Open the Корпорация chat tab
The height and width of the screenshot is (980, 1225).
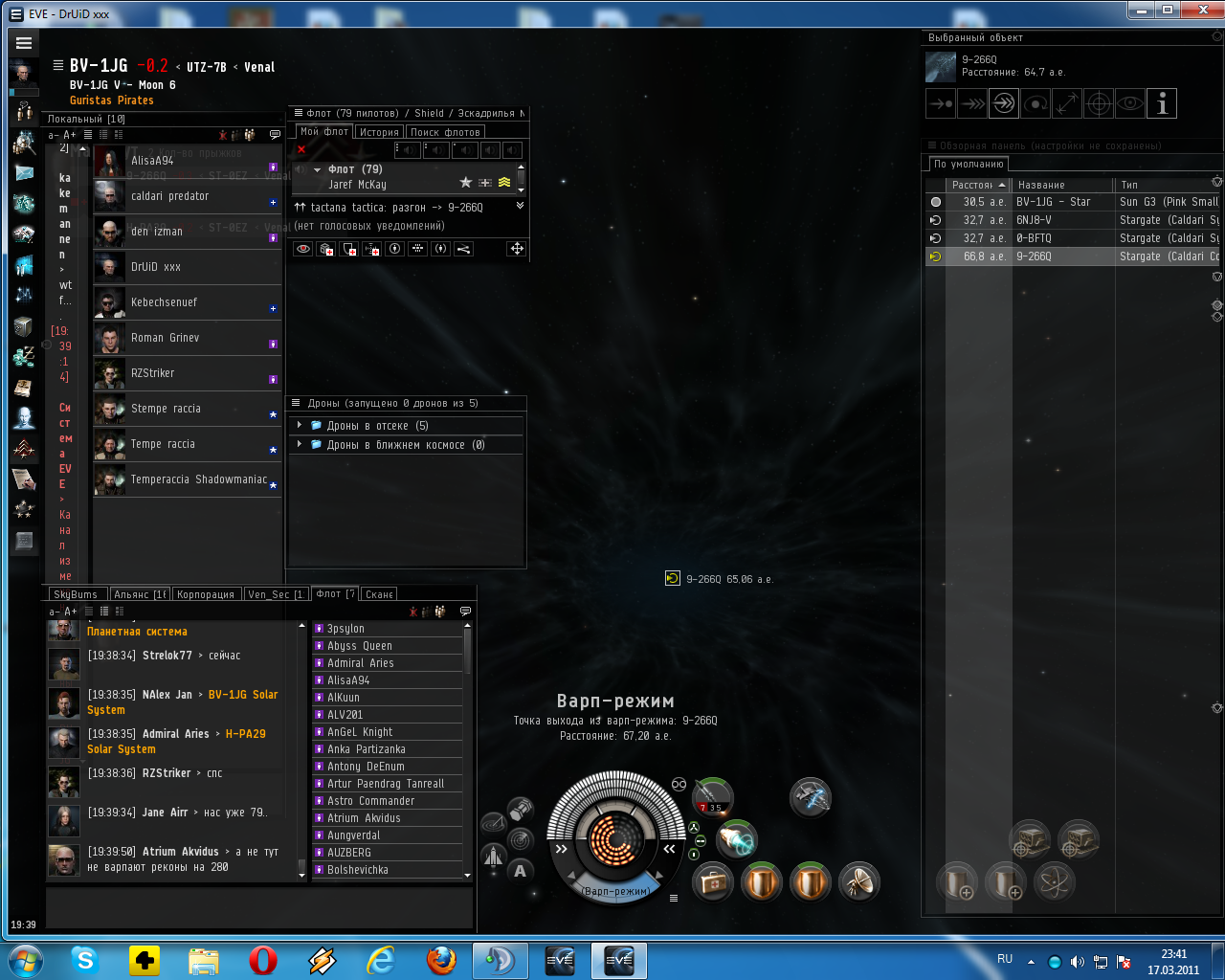(206, 594)
